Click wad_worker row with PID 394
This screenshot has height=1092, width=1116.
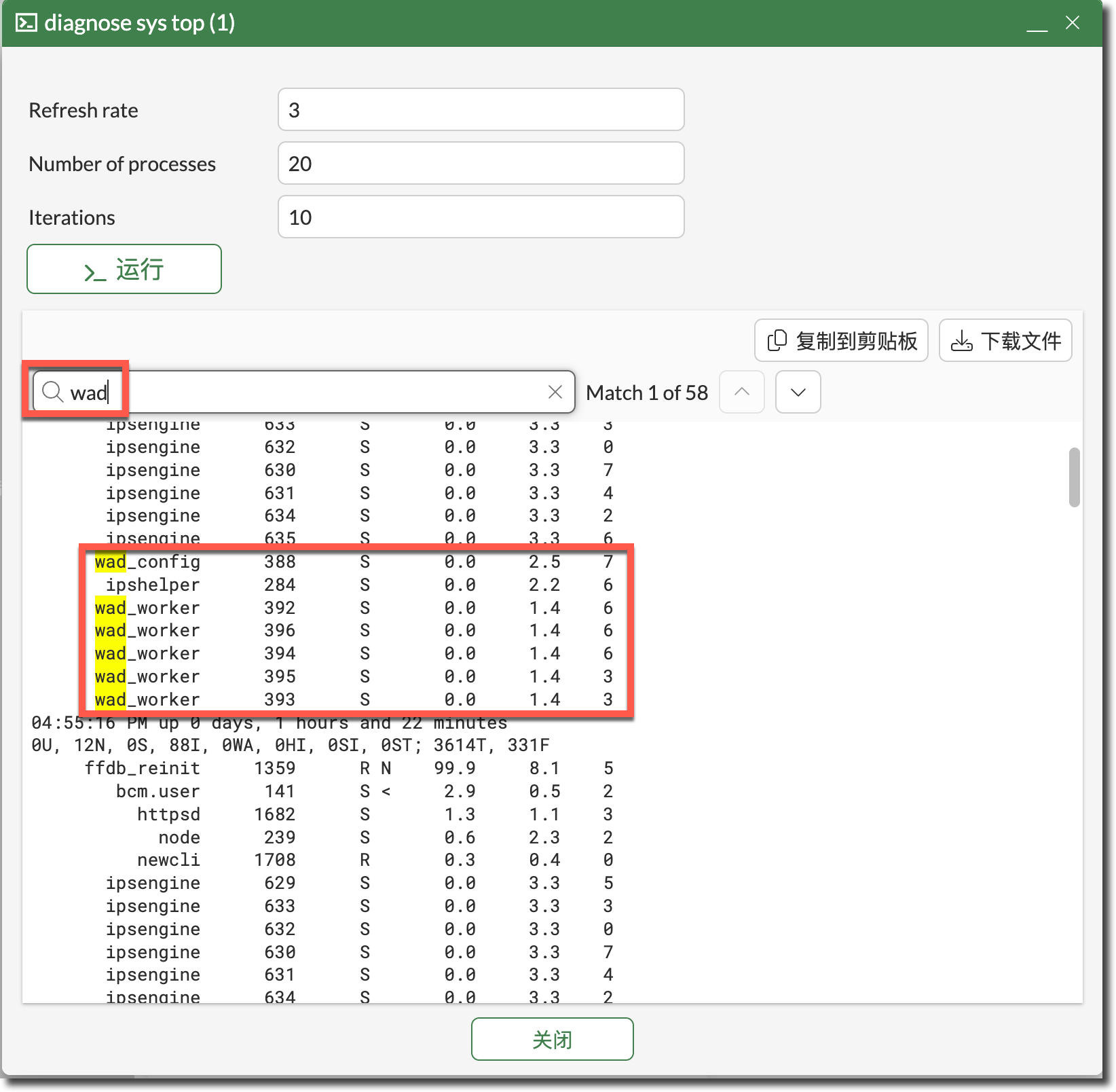point(354,653)
